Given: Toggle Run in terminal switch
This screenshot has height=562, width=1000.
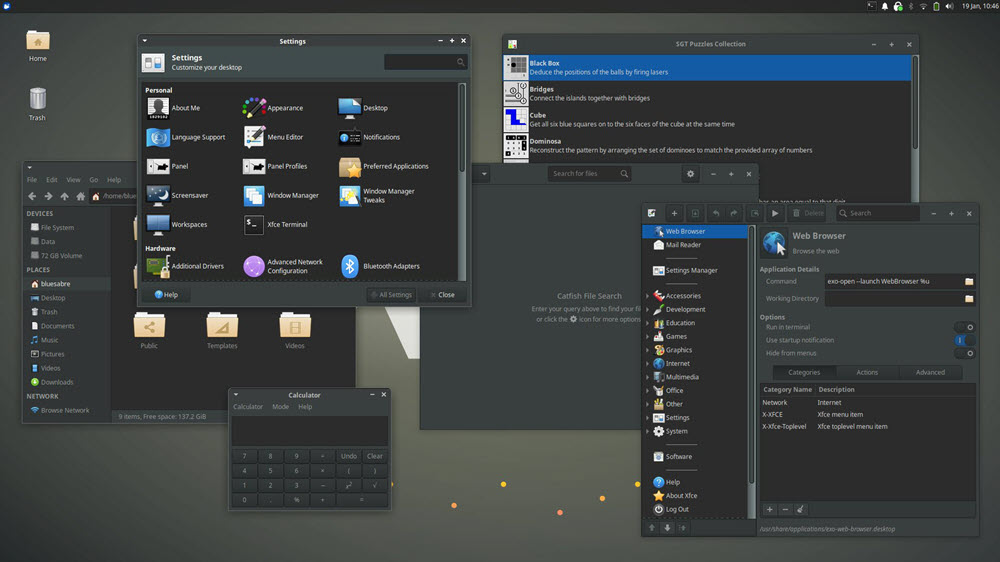Looking at the screenshot, I should coord(964,327).
